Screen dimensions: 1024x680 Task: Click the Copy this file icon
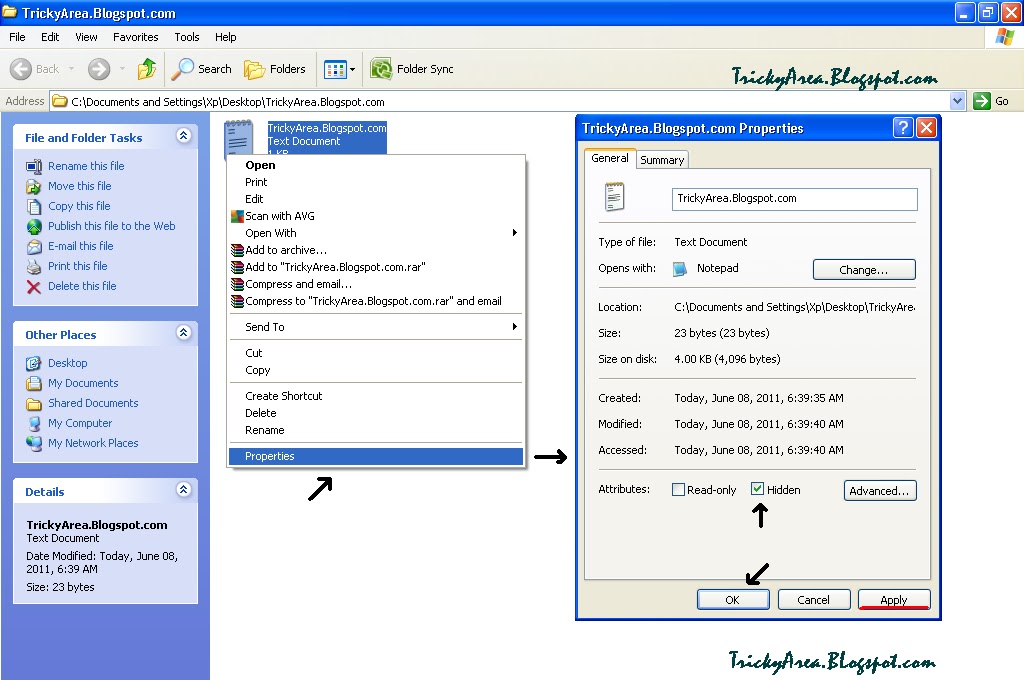(x=34, y=206)
